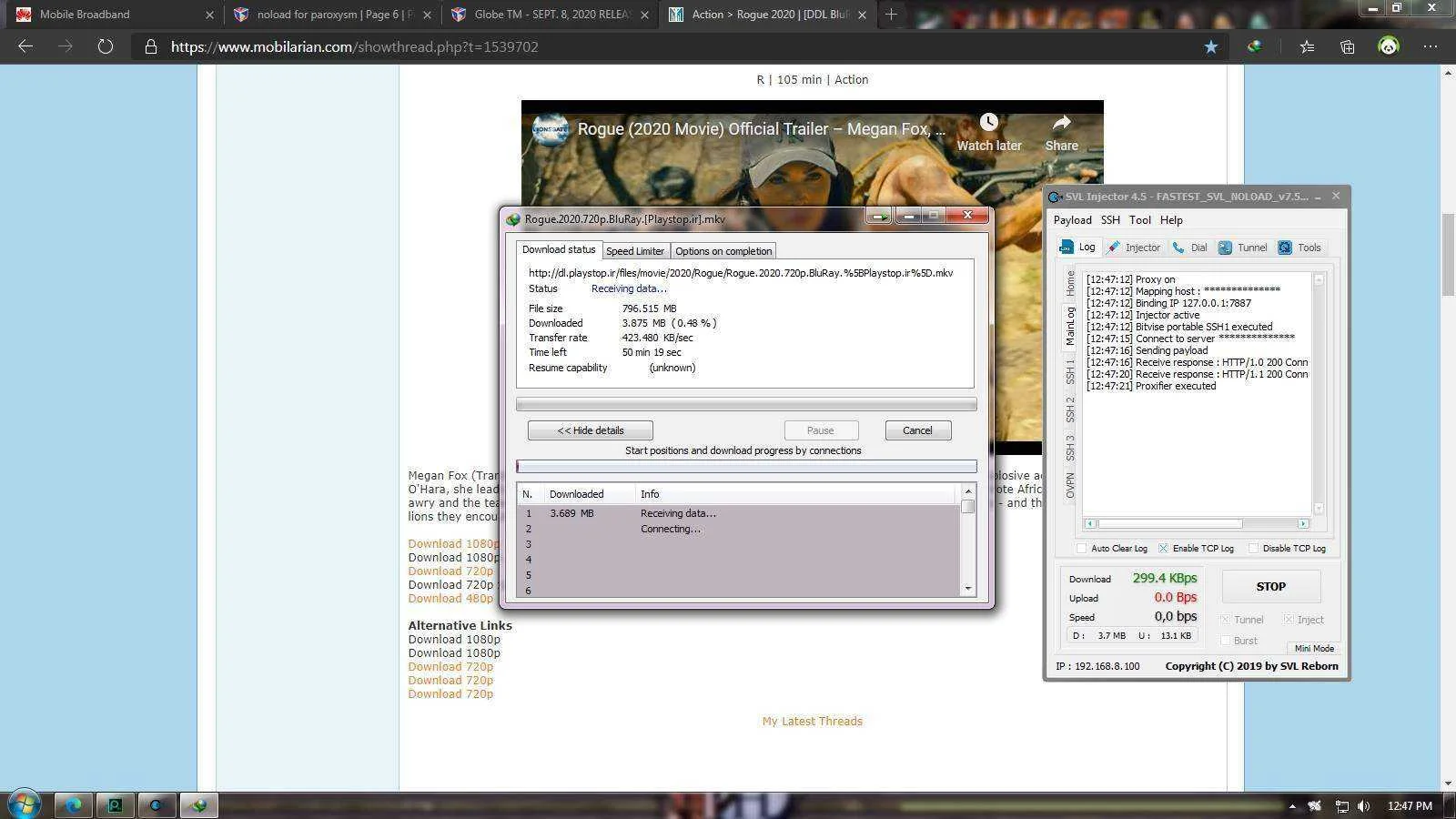Viewport: 1456px width, 819px height.
Task: Click the Download 480p link
Action: [450, 599]
